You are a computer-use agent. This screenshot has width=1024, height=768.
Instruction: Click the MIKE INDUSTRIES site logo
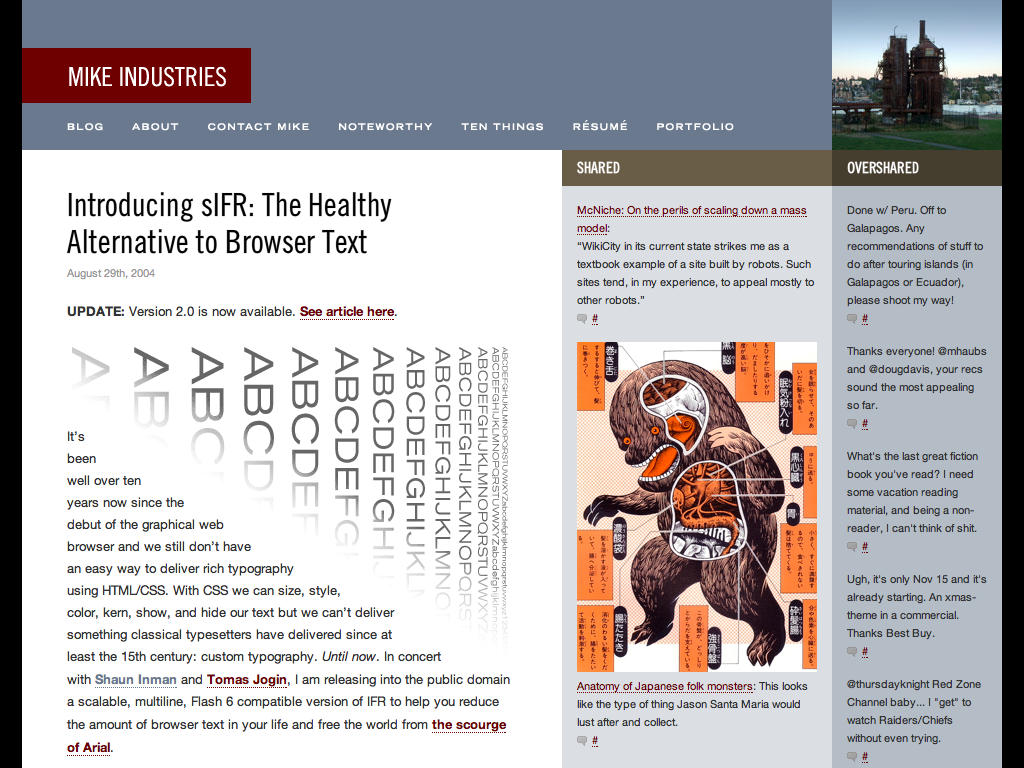coord(147,77)
